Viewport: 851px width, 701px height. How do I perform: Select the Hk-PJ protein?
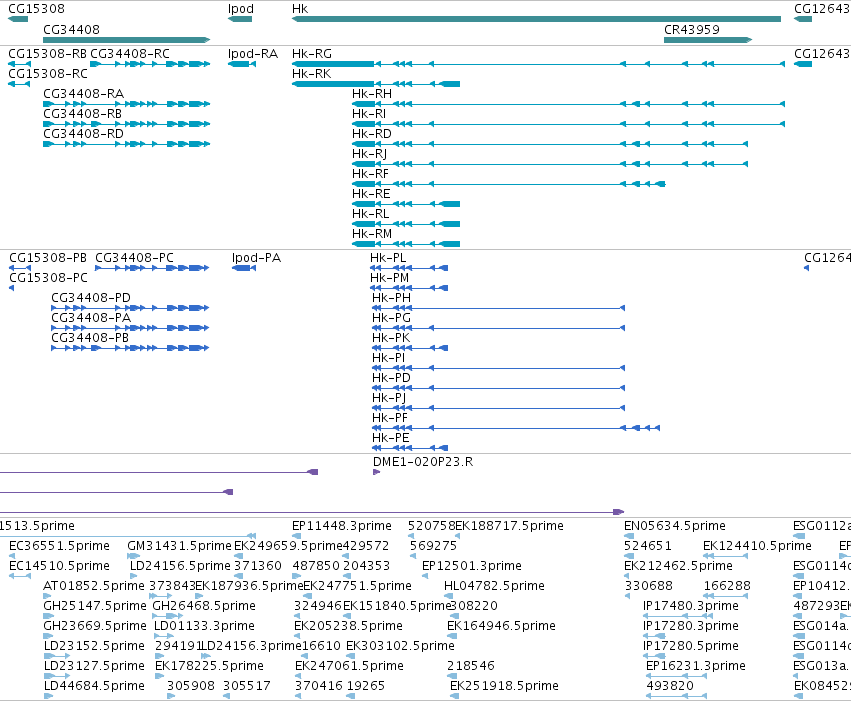pyautogui.click(x=498, y=409)
